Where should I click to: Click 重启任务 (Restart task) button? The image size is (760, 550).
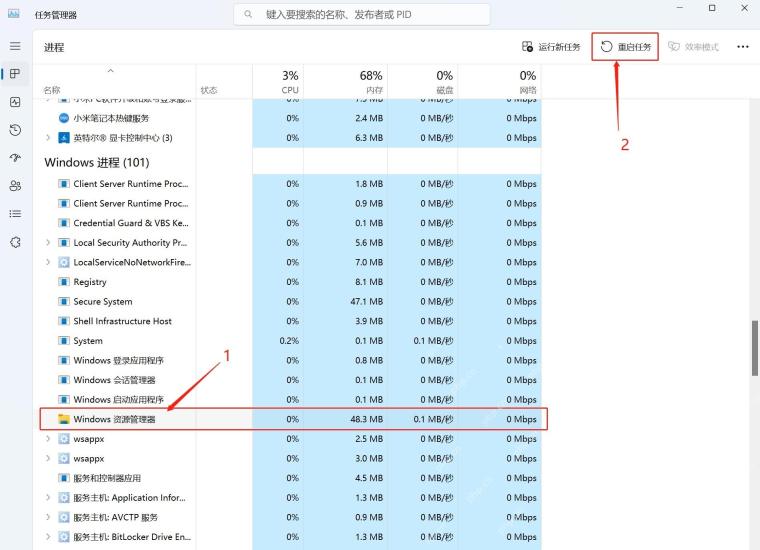point(625,47)
